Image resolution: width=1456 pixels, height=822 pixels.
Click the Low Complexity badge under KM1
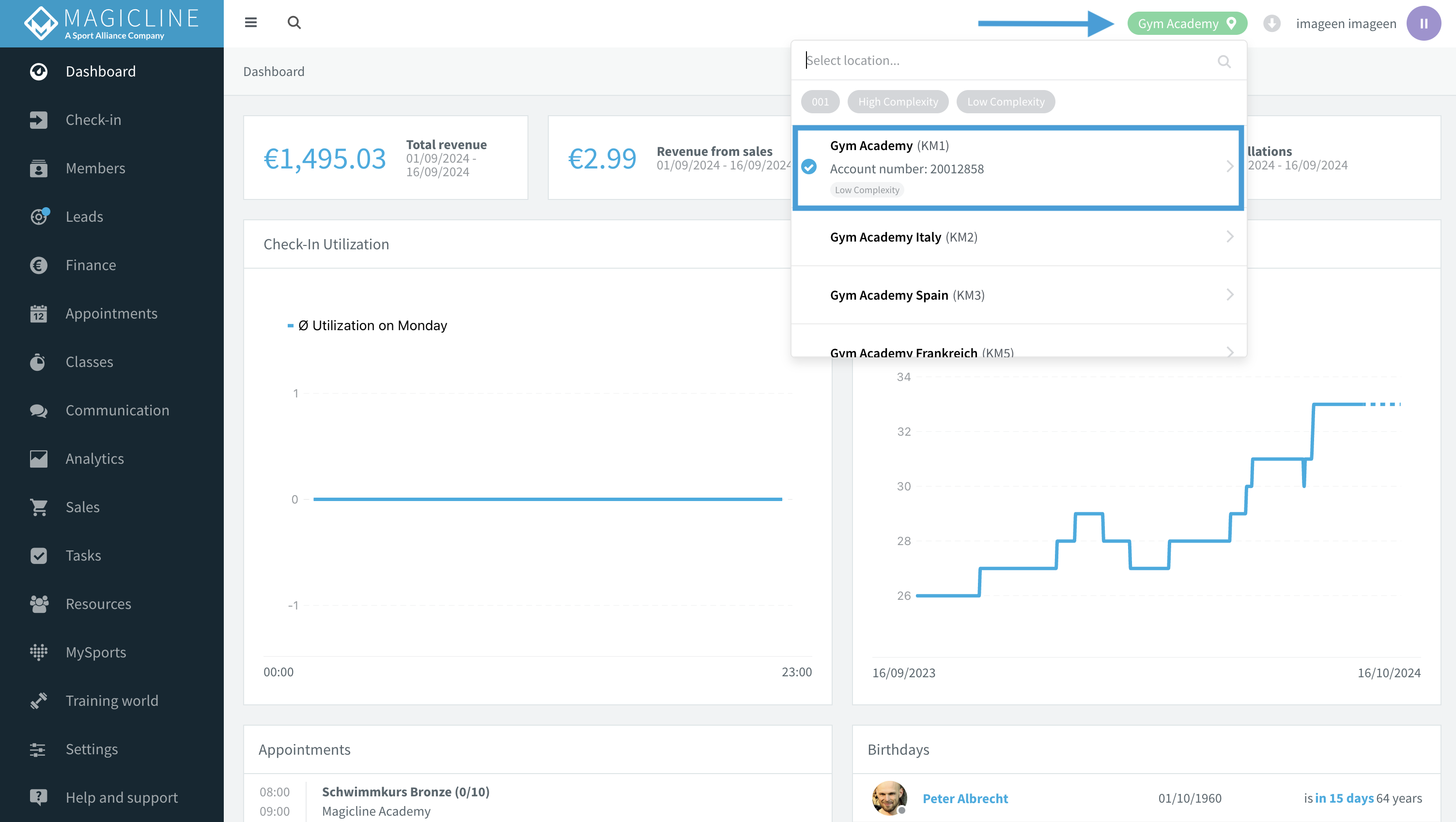coord(867,190)
